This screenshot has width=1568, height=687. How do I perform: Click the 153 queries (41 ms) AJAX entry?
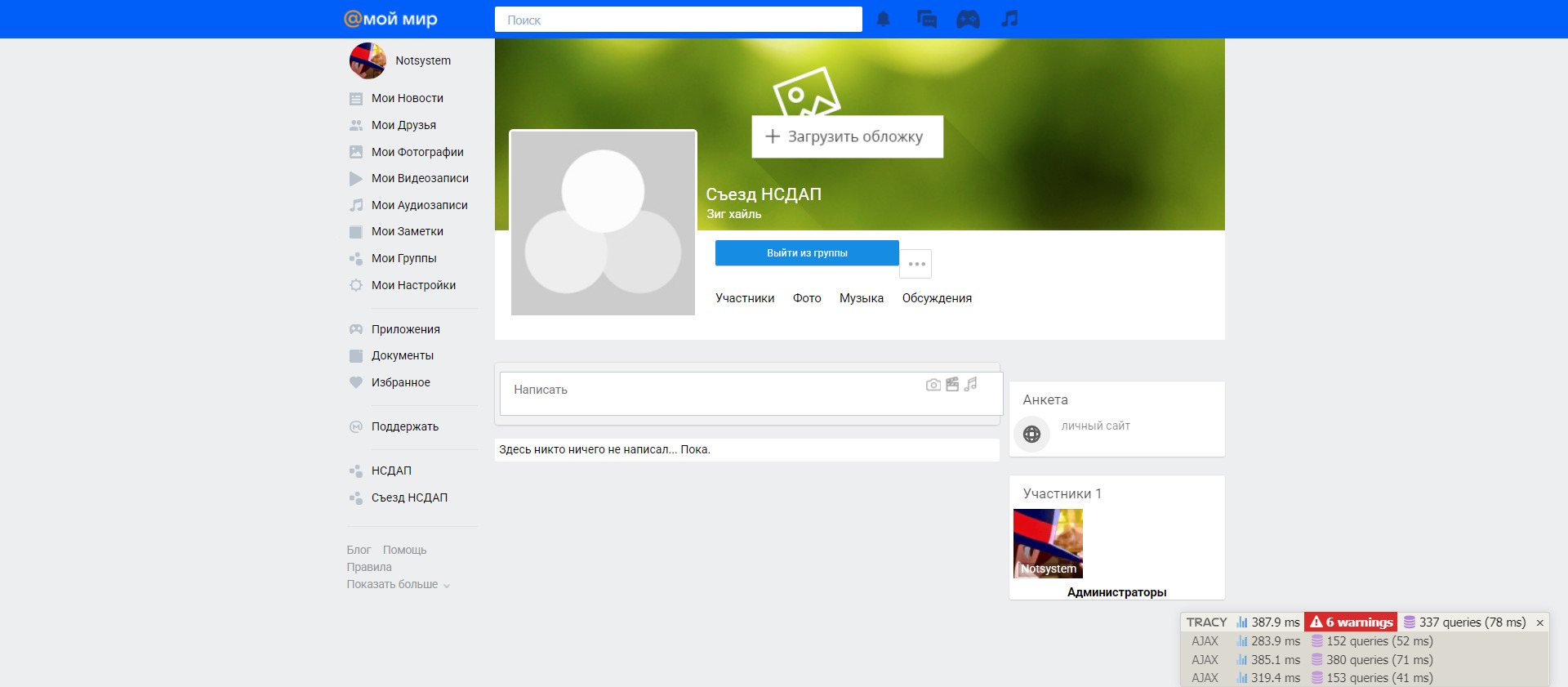(1372, 678)
